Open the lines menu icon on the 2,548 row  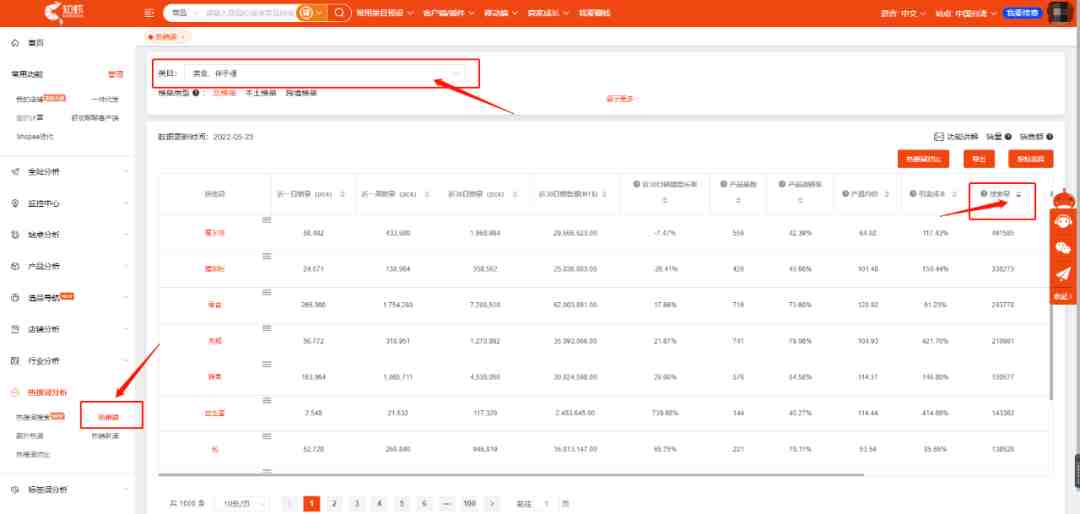click(267, 400)
